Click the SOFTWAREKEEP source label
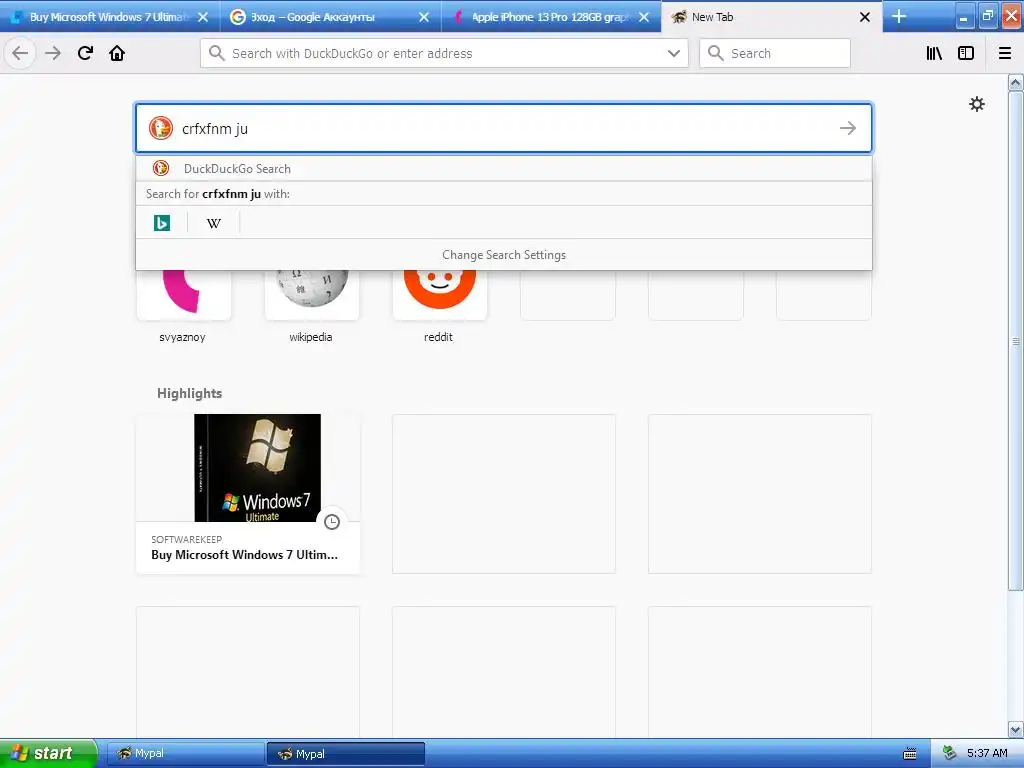1024x768 pixels. point(186,539)
